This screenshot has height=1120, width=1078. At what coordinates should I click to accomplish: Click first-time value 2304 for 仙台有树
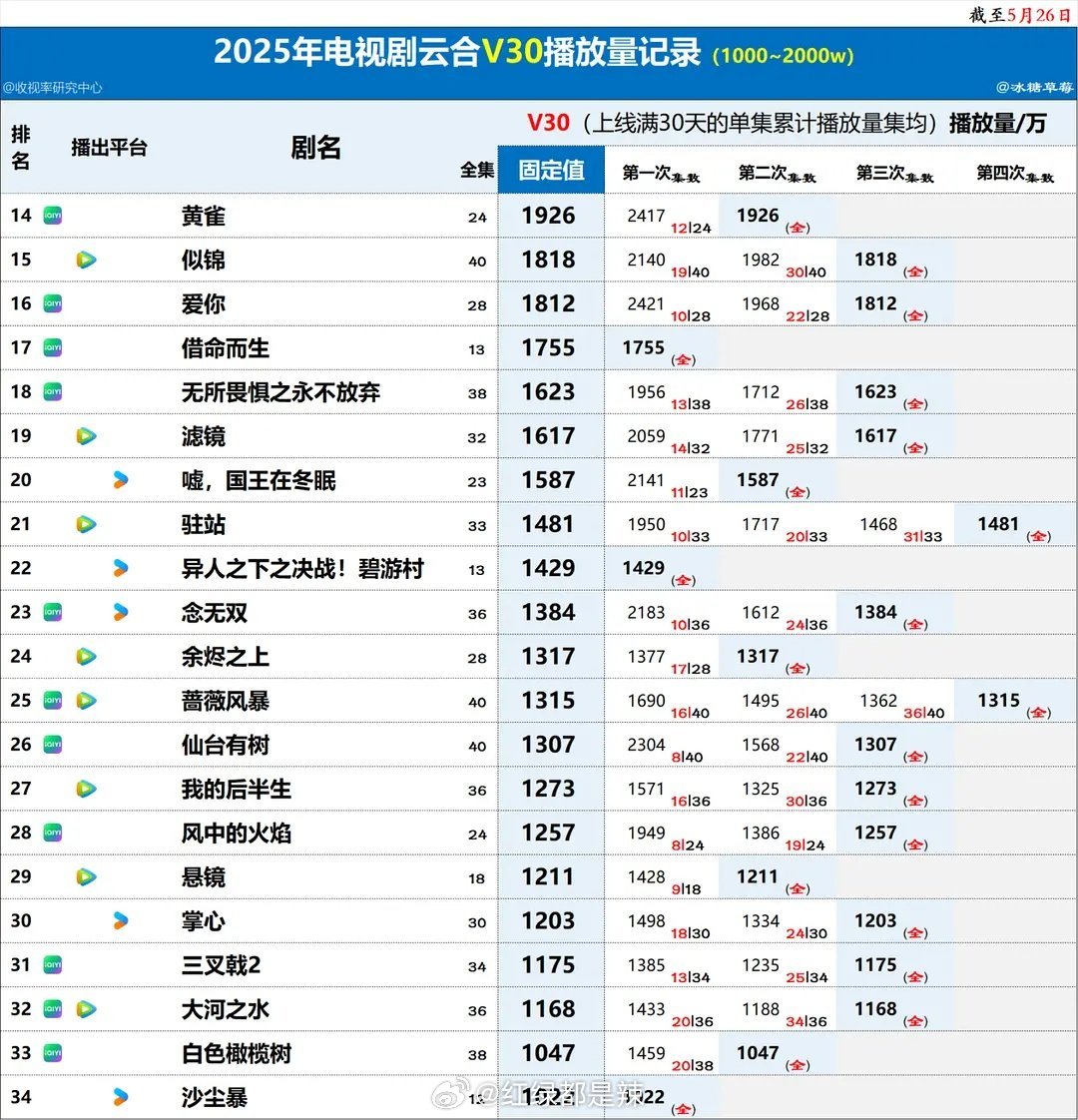(646, 745)
